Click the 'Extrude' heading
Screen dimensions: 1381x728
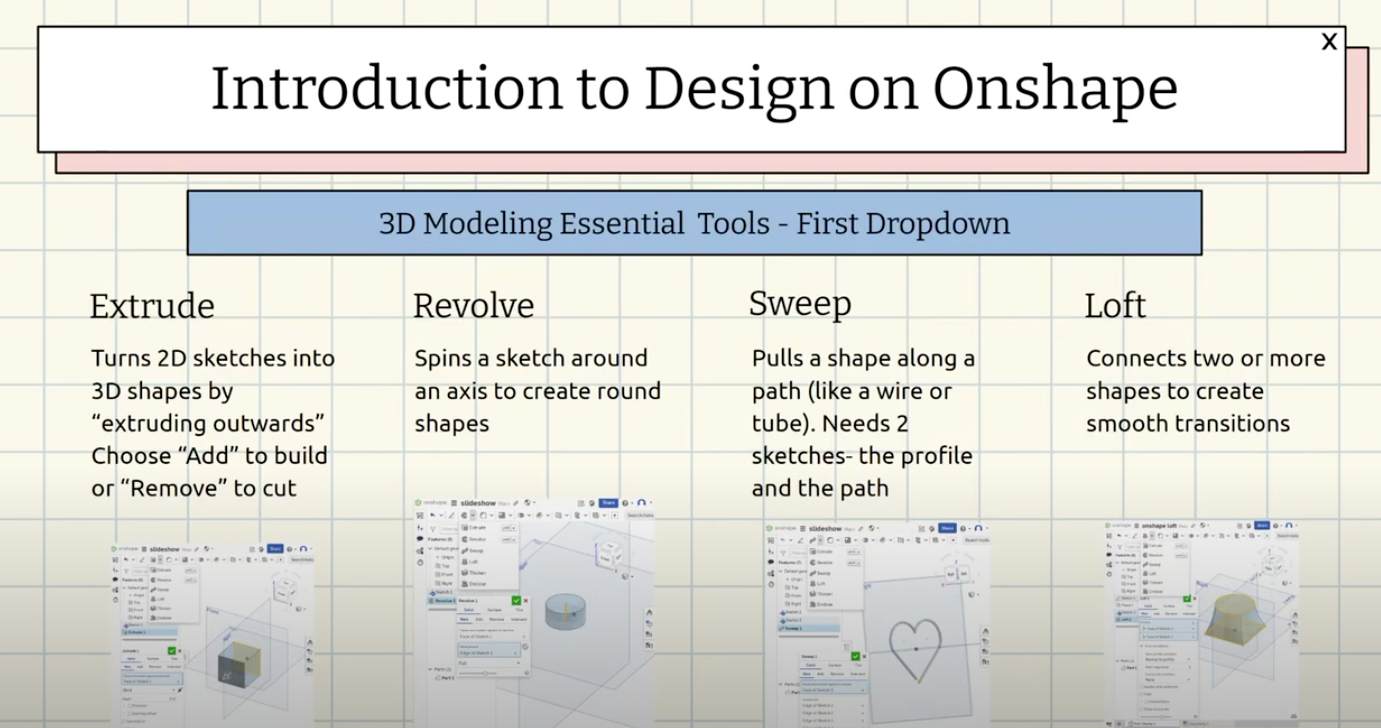tap(152, 305)
